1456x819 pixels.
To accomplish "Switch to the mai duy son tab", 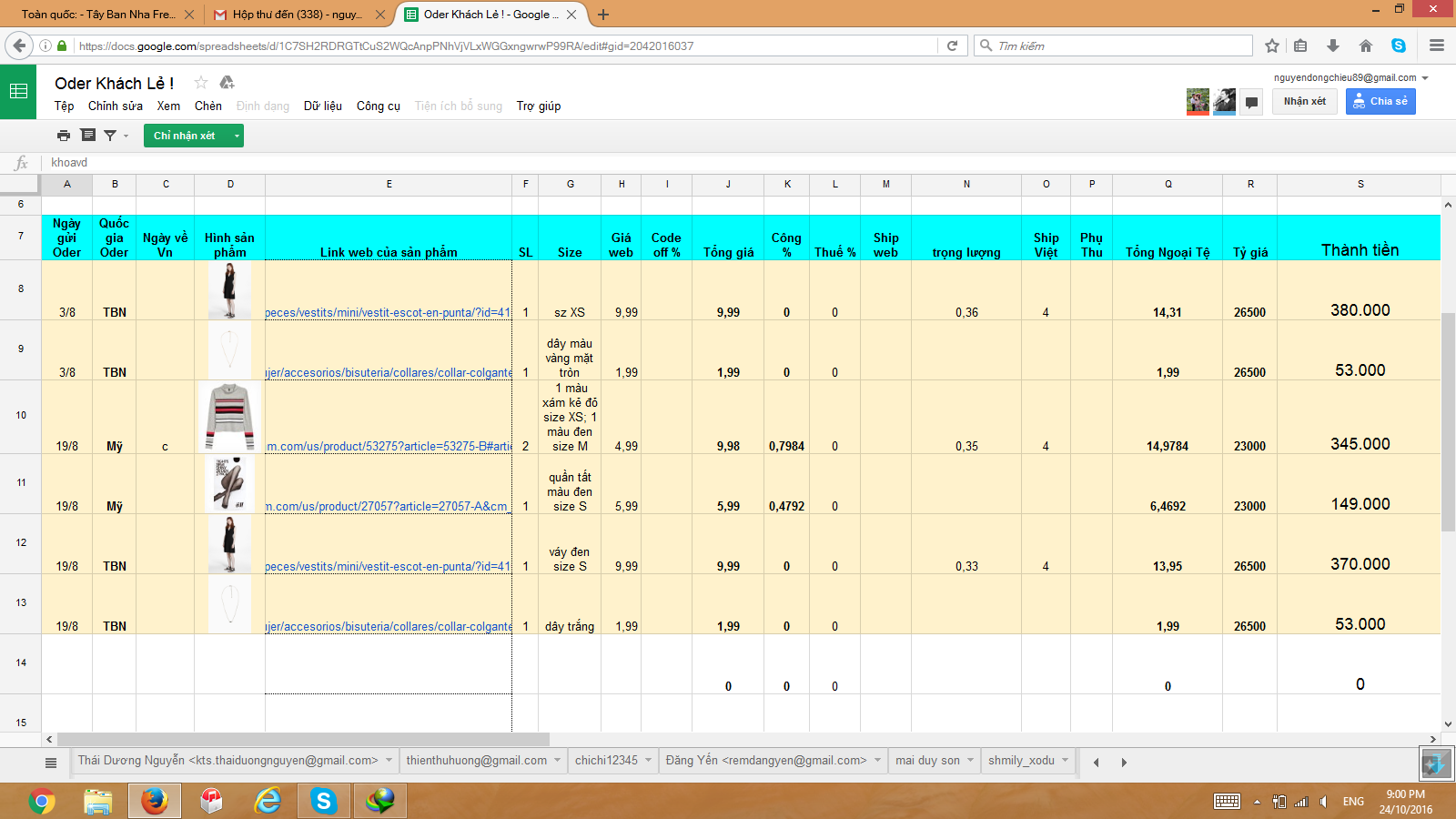I will tap(926, 761).
